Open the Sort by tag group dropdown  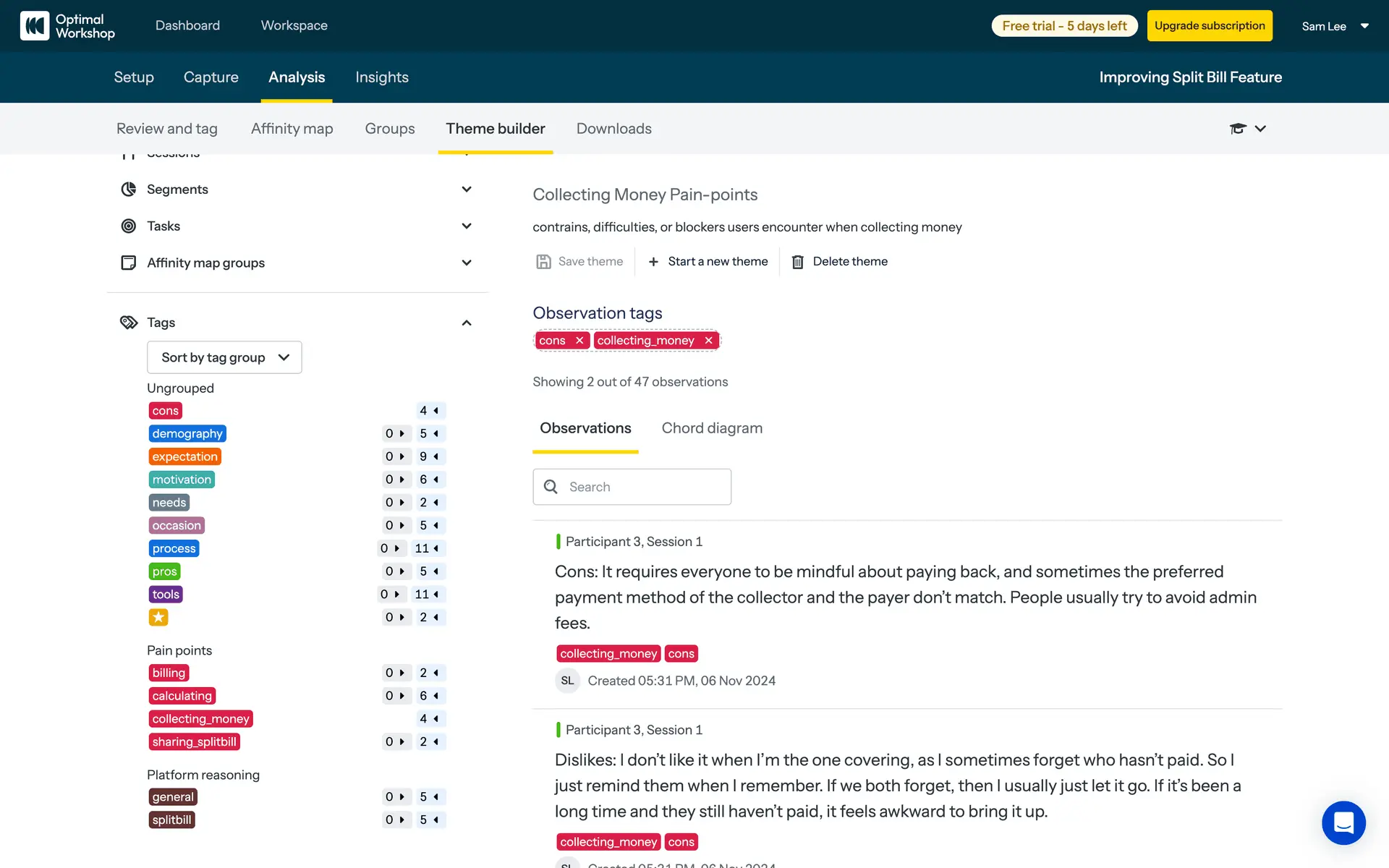point(224,357)
